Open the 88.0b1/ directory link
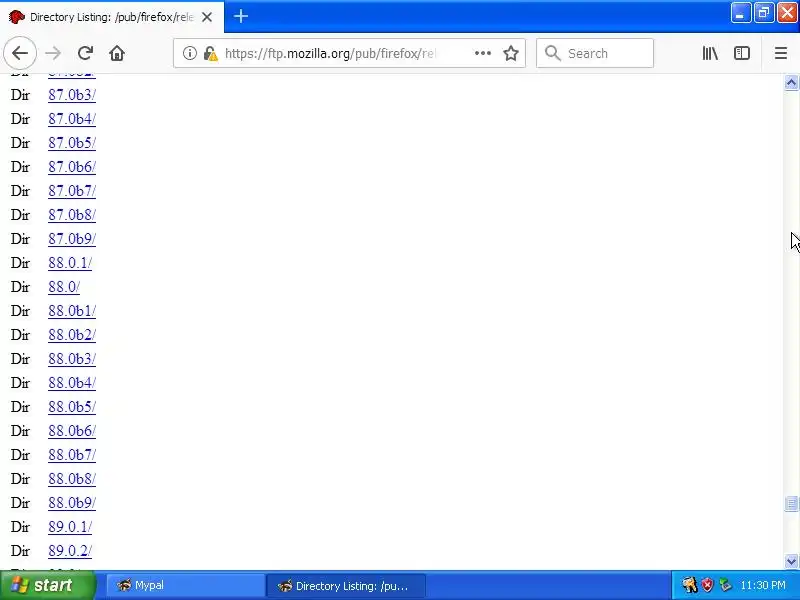Image resolution: width=800 pixels, height=600 pixels. pyautogui.click(x=72, y=311)
